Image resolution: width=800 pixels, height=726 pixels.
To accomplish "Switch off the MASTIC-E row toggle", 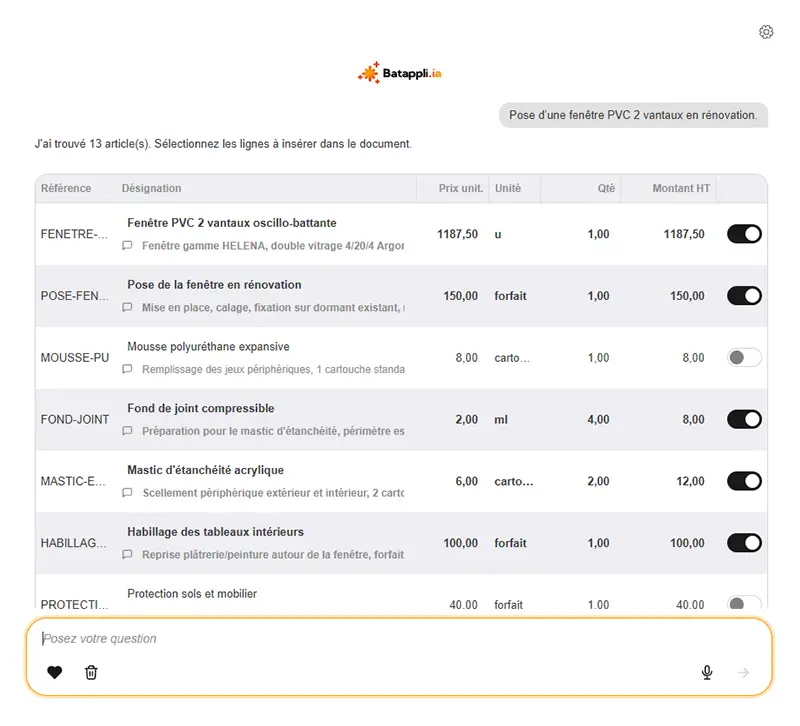I will coord(744,481).
